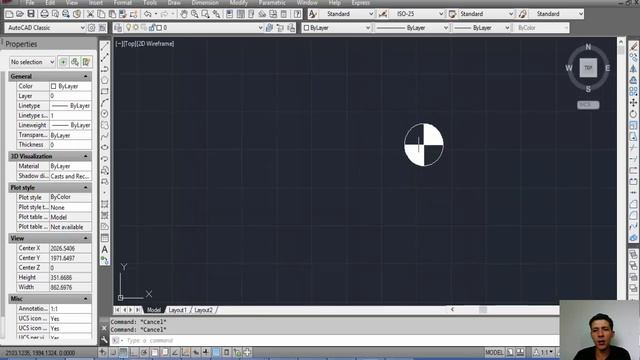Collapse the View section in Properties

point(86,238)
